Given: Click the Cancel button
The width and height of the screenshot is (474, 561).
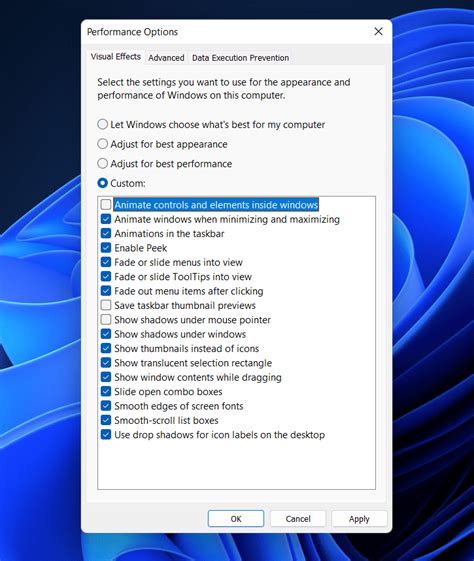Looking at the screenshot, I should pos(298,518).
